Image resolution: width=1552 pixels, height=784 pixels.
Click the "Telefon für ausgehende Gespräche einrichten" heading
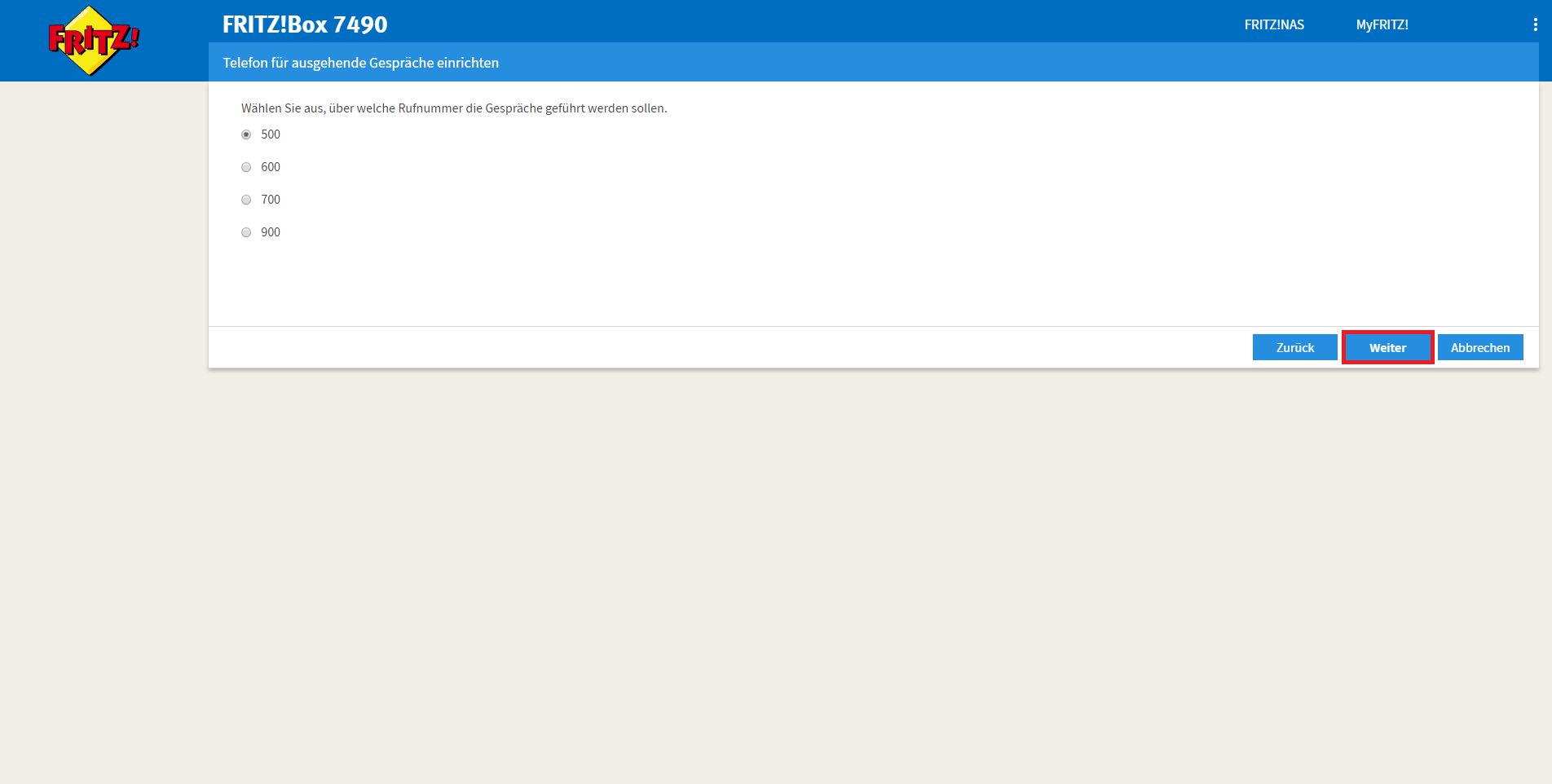(x=360, y=63)
